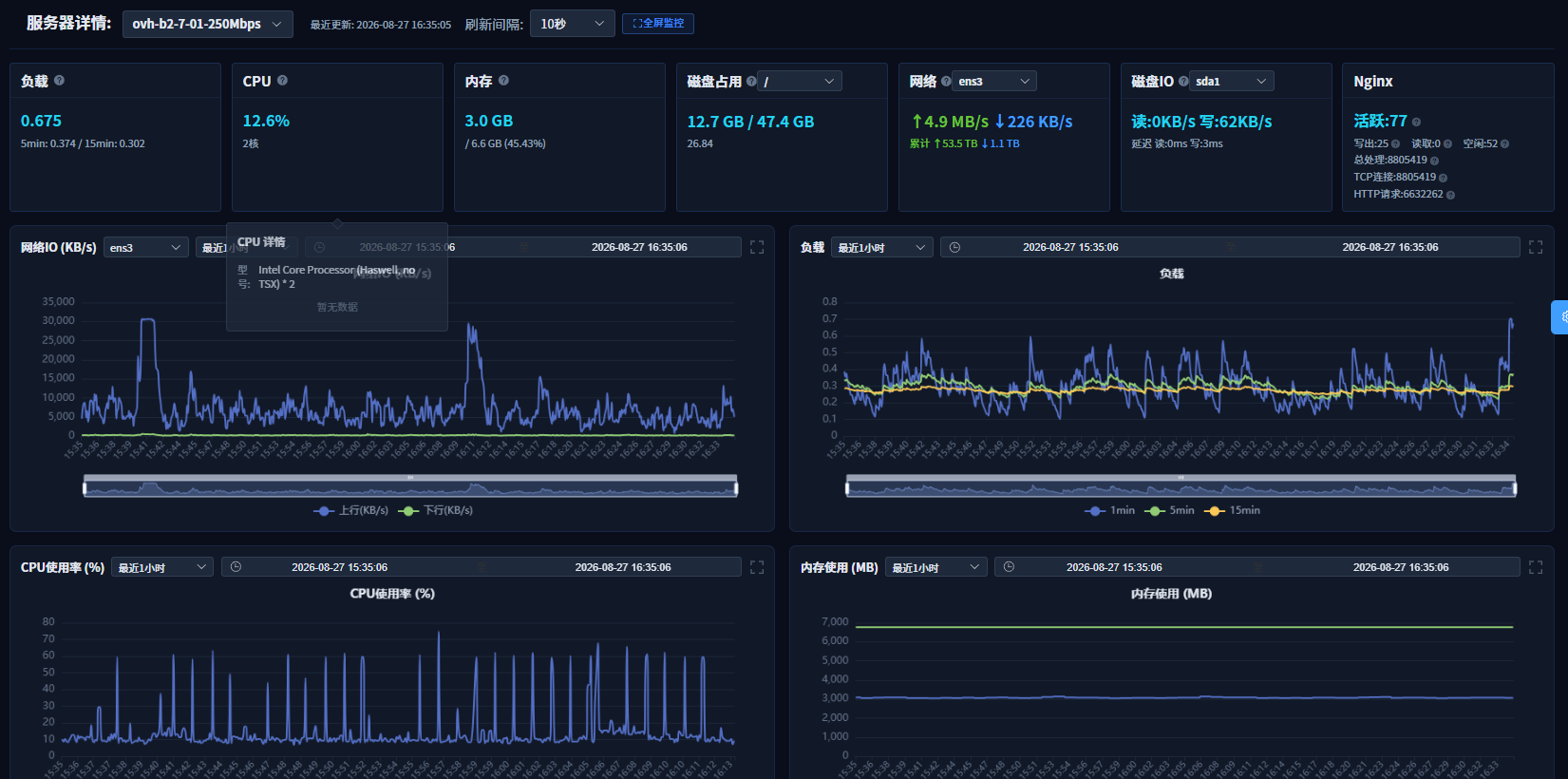Open the server selector ovh-b2-7-01-250Mbps dropdown
This screenshot has height=779, width=1568.
(207, 24)
